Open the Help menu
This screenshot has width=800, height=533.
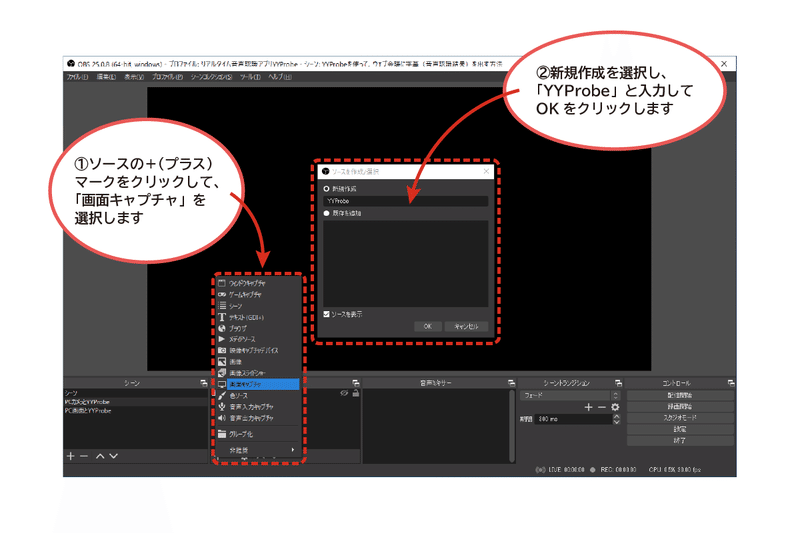pos(280,77)
